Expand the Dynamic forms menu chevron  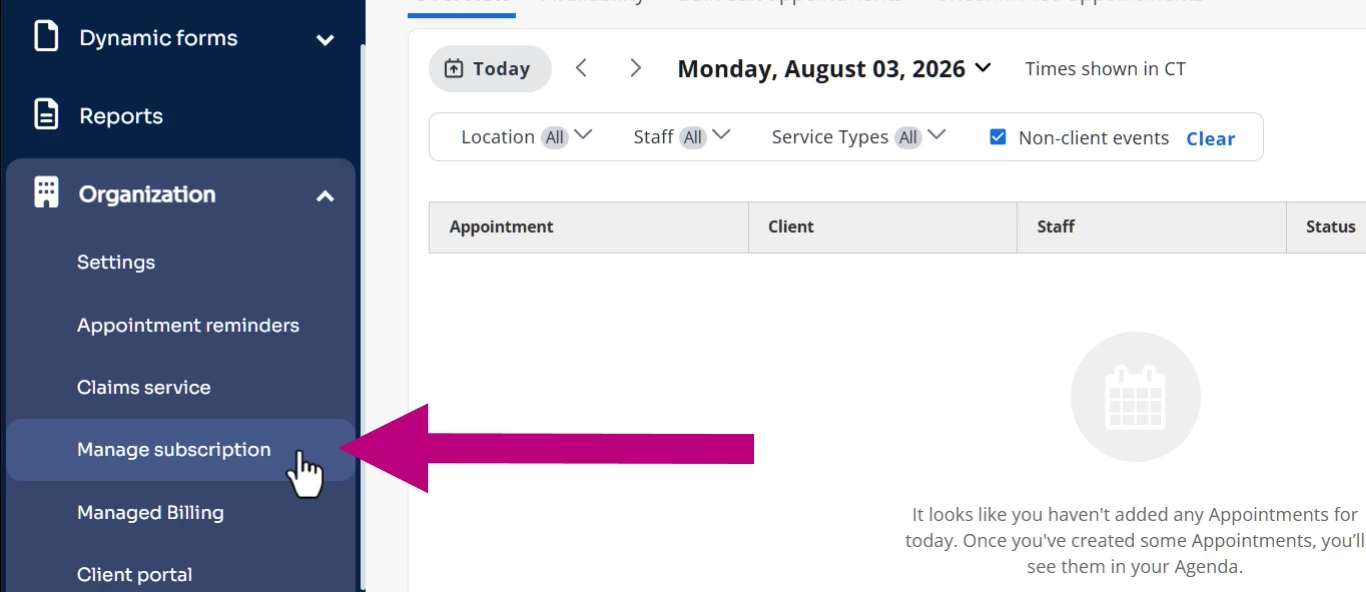point(325,40)
